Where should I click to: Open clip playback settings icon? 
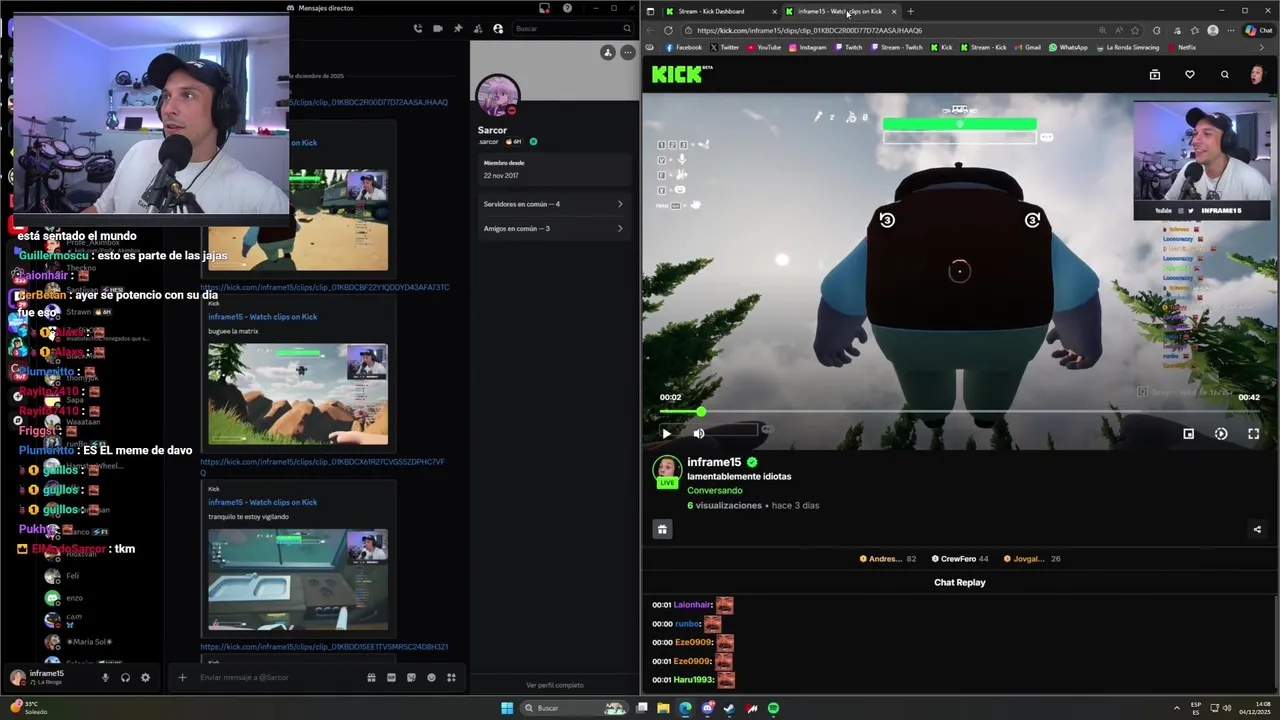tap(1221, 434)
